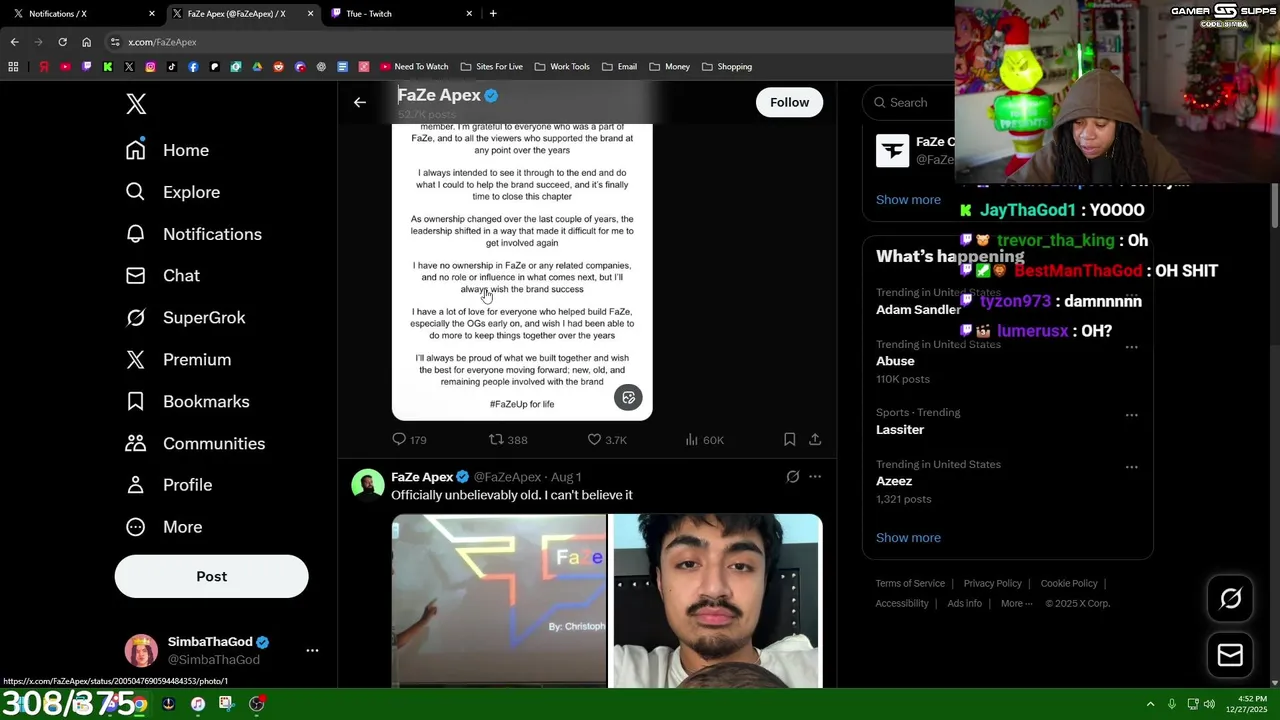Expand the footer More dropdown

coord(1016,603)
